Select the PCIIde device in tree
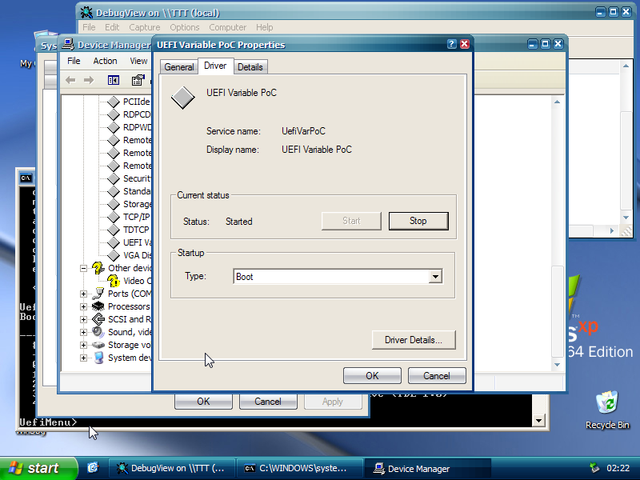The image size is (640, 480). click(x=137, y=102)
